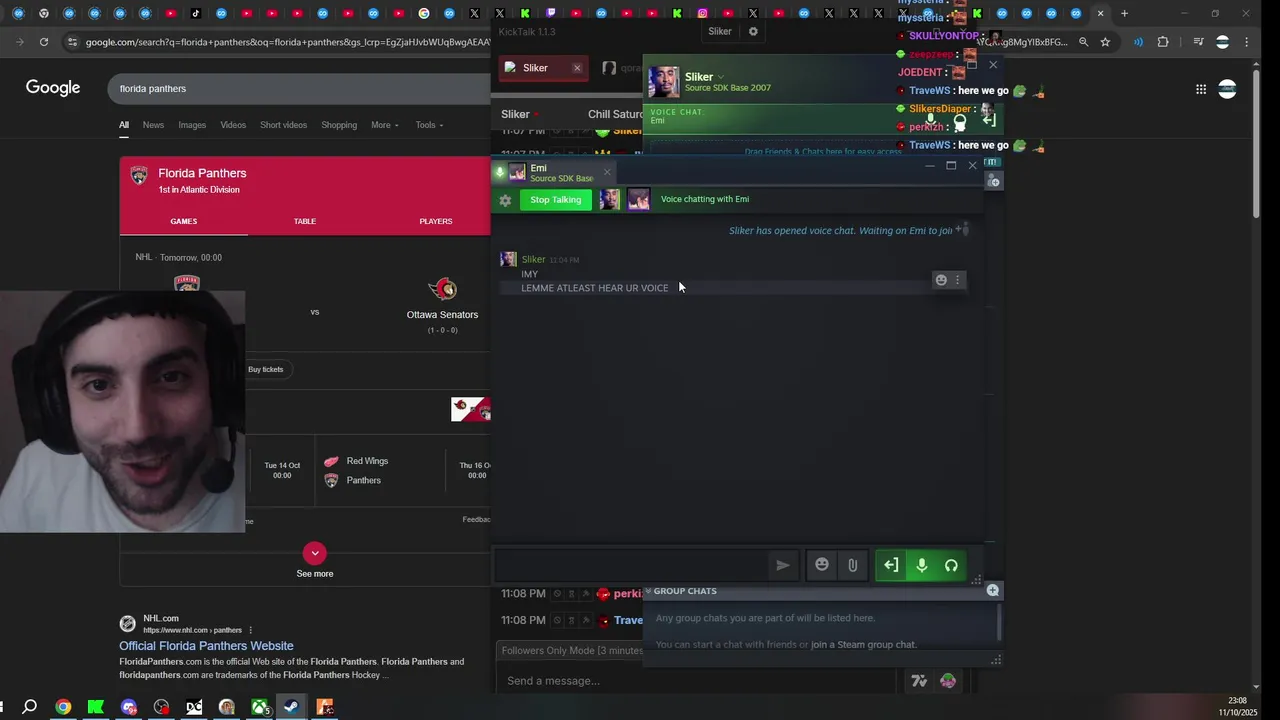Toggle microphone in friends list voice chat bar
1280x720 pixels.
(x=931, y=120)
